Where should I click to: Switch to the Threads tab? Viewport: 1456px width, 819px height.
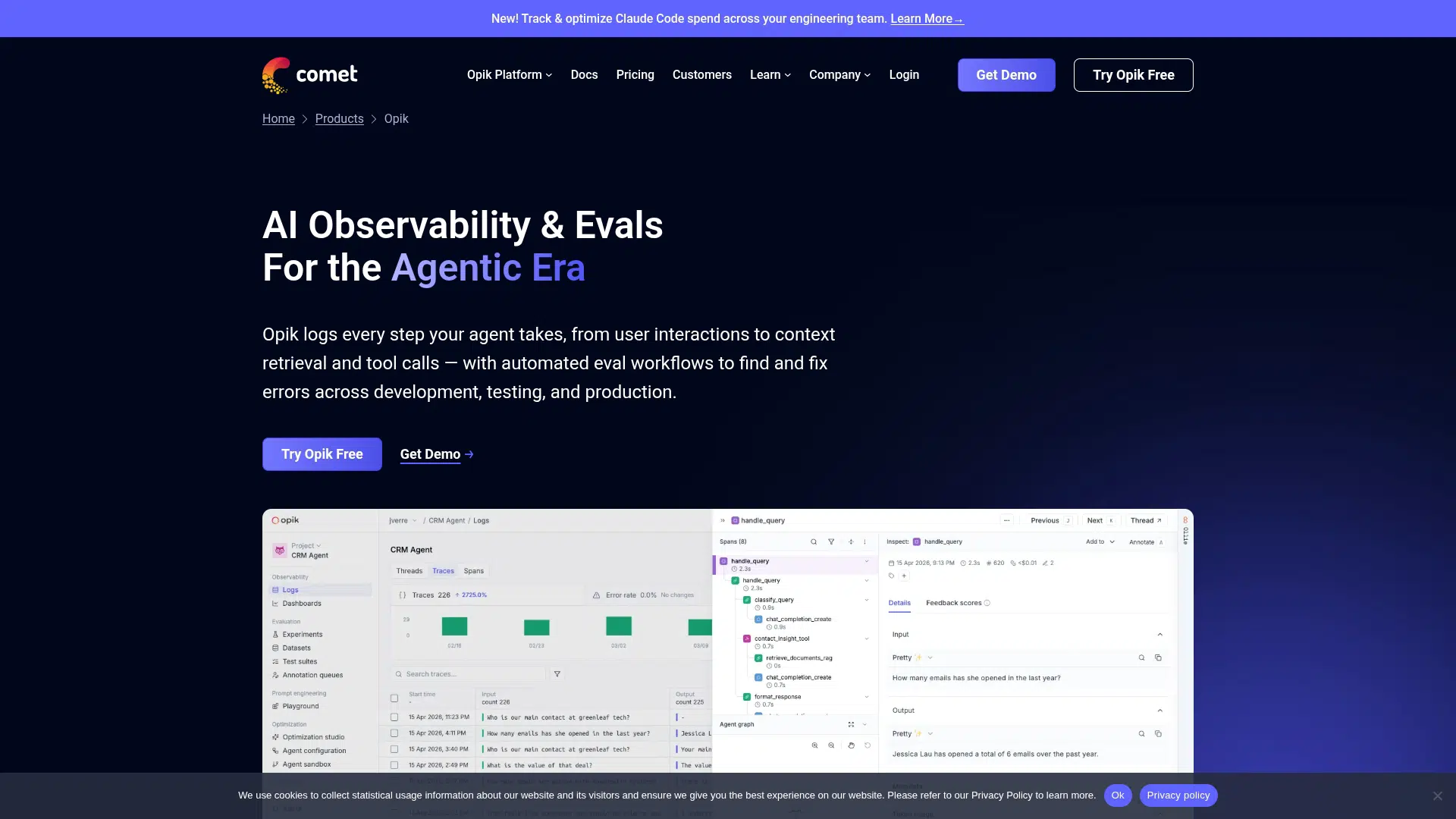[x=409, y=571]
